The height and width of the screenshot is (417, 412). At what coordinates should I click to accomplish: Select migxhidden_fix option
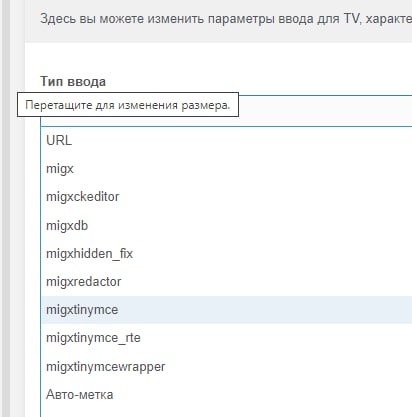click(x=227, y=254)
